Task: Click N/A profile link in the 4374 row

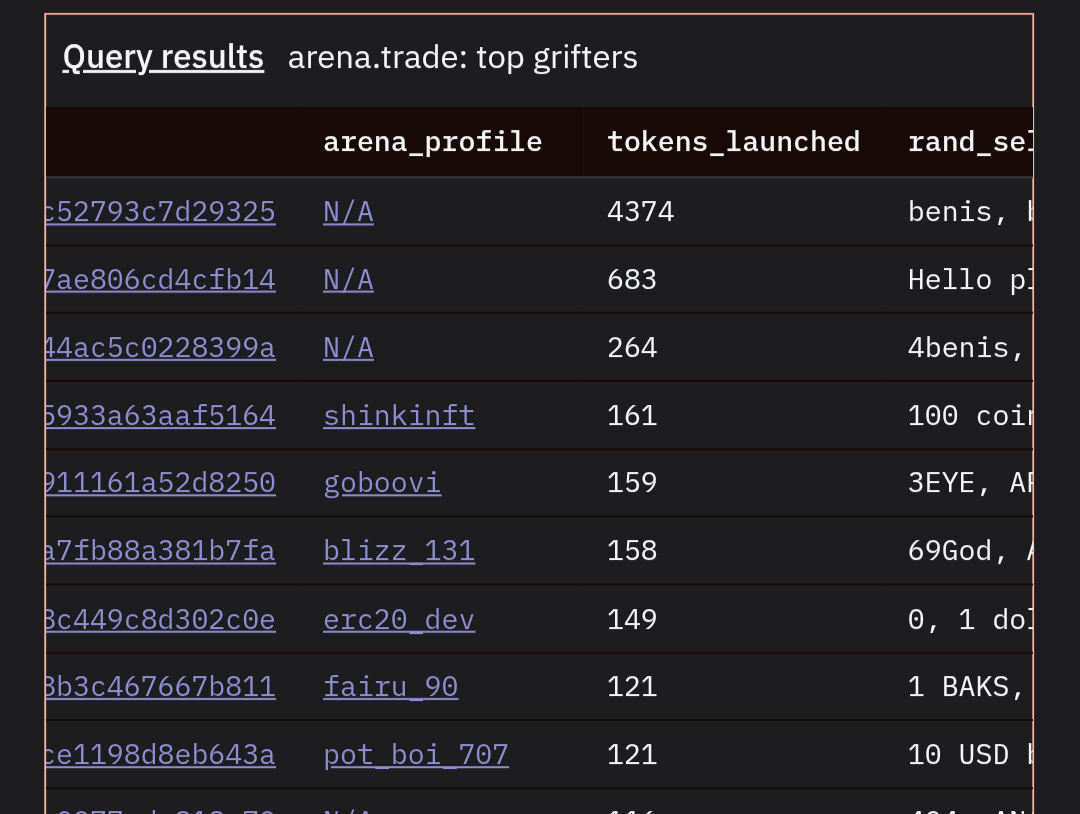Action: pos(348,212)
